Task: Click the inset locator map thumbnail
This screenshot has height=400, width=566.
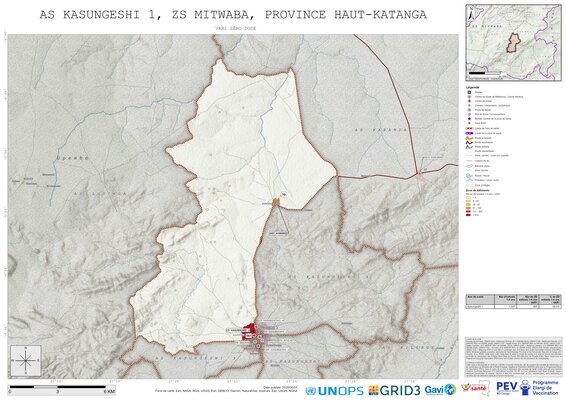Action: [x=513, y=42]
